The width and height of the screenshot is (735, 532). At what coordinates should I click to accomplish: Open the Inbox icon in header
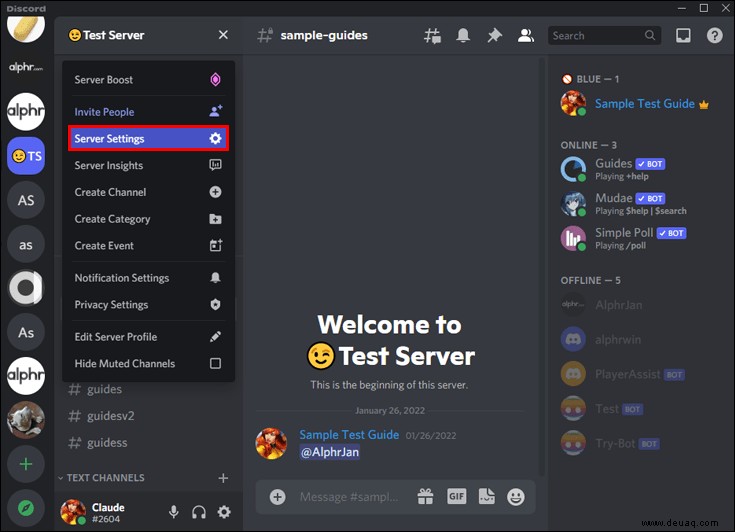coord(683,36)
